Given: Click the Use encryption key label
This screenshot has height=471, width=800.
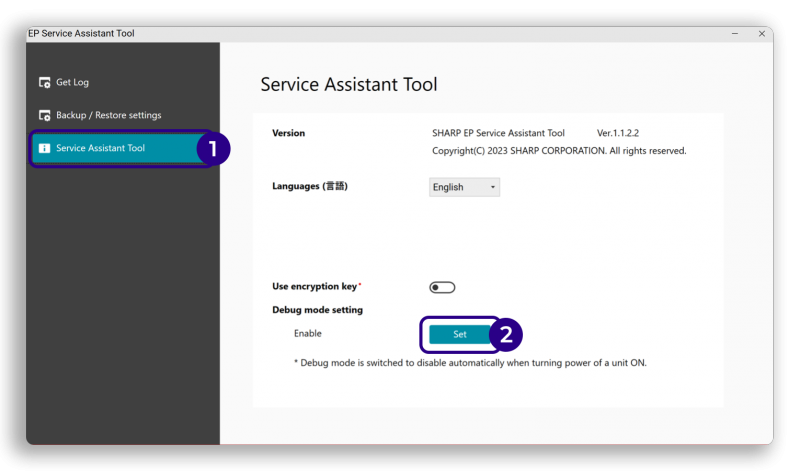Looking at the screenshot, I should click(x=314, y=286).
